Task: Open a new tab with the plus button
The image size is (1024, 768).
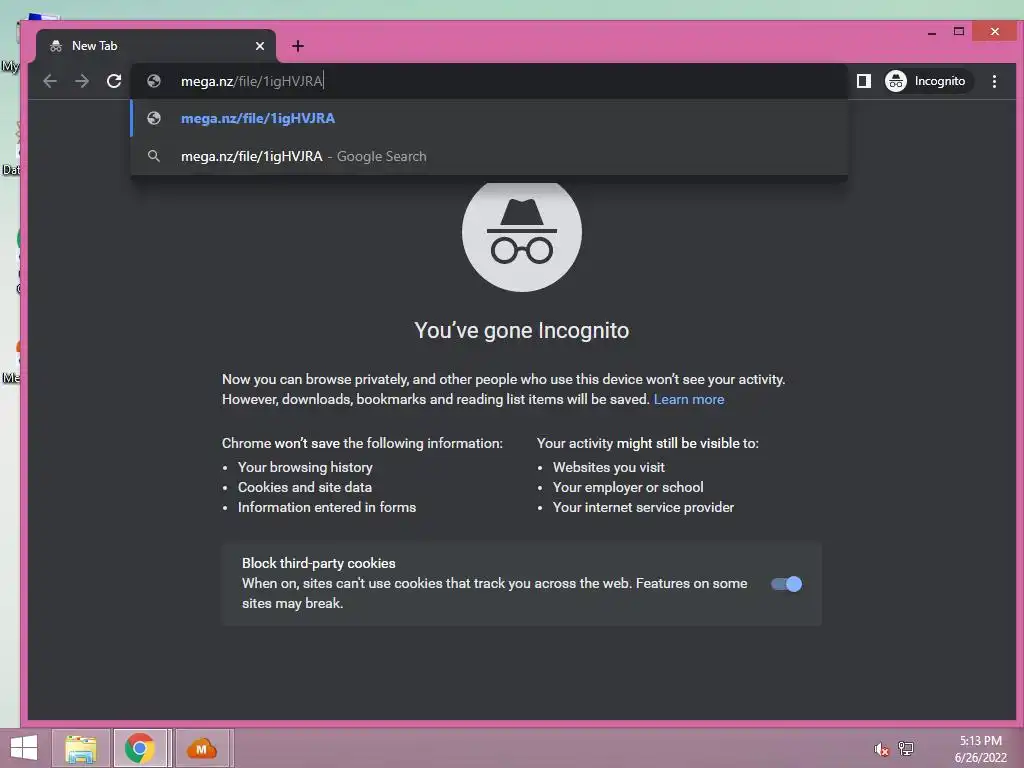Action: tap(298, 46)
